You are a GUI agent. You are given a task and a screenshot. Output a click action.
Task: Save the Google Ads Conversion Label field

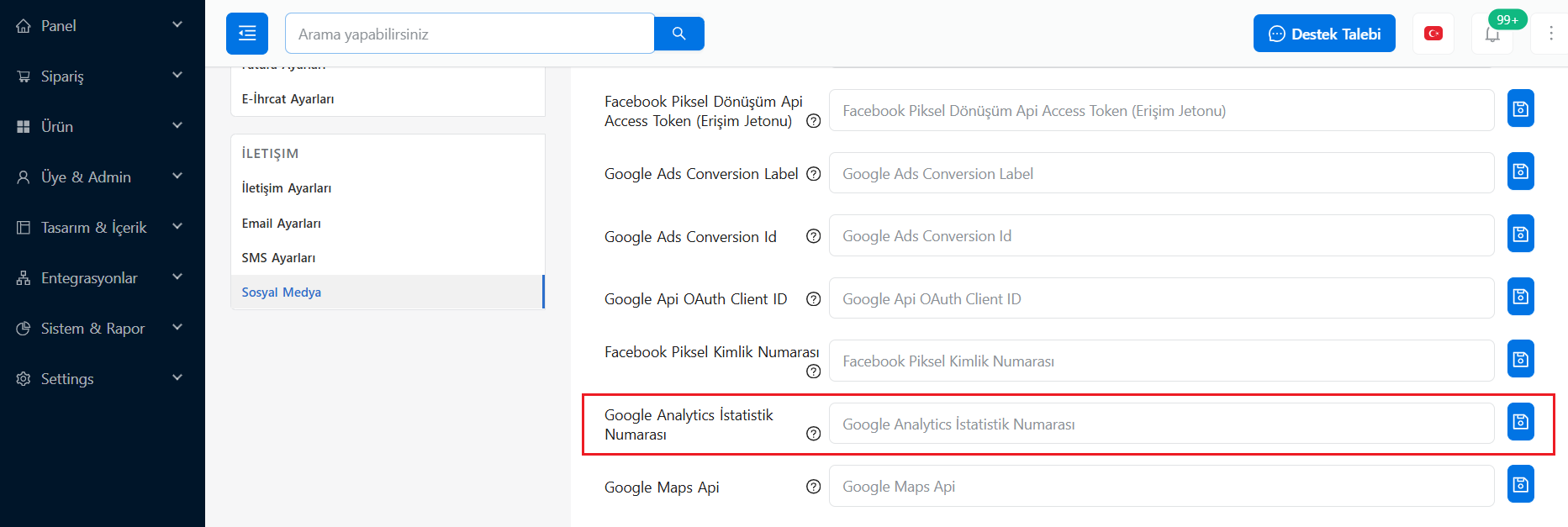1521,171
